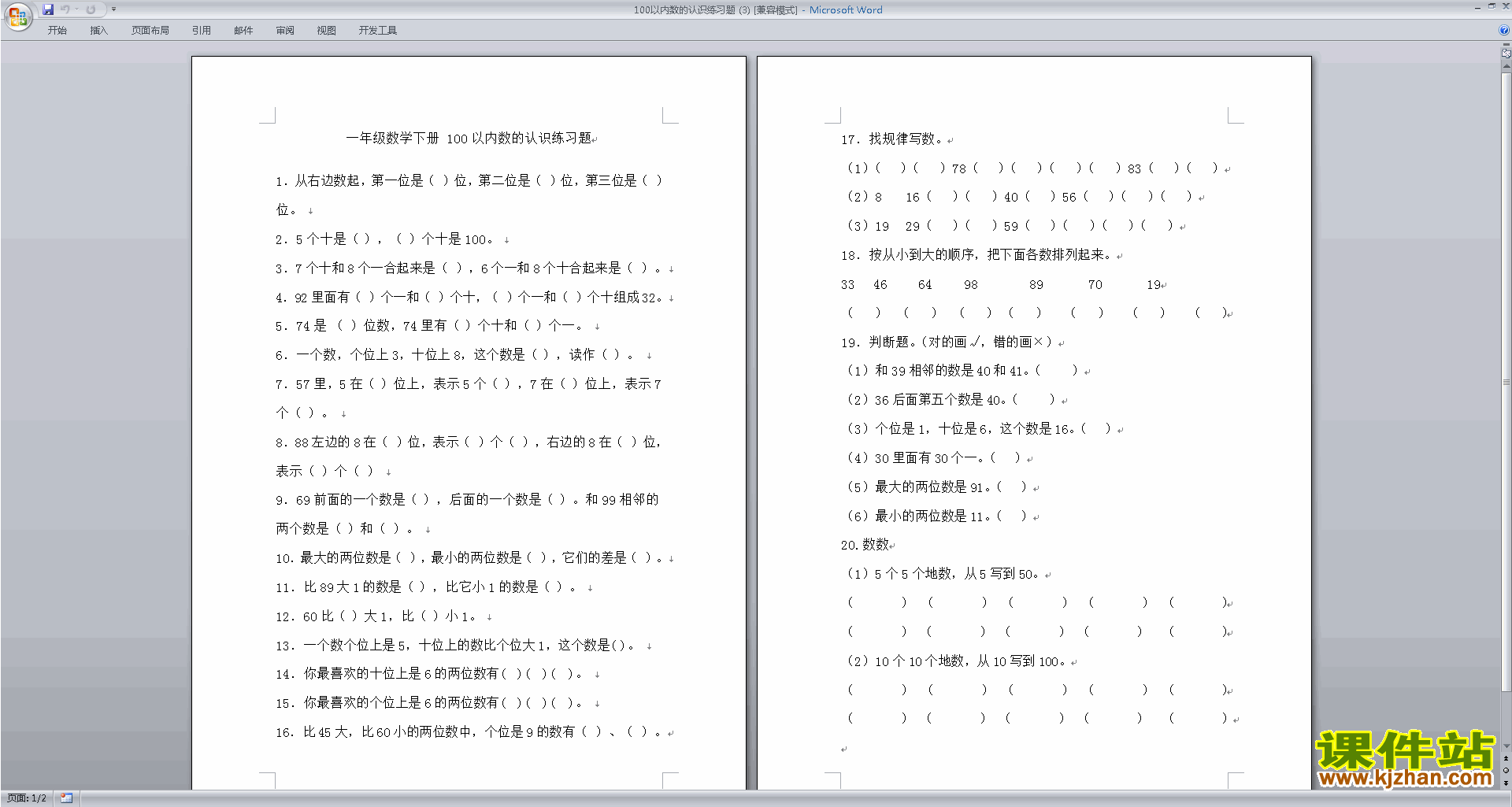Toggle the ruler icon above the scrollbar
The height and width of the screenshot is (807, 1512).
1506,54
